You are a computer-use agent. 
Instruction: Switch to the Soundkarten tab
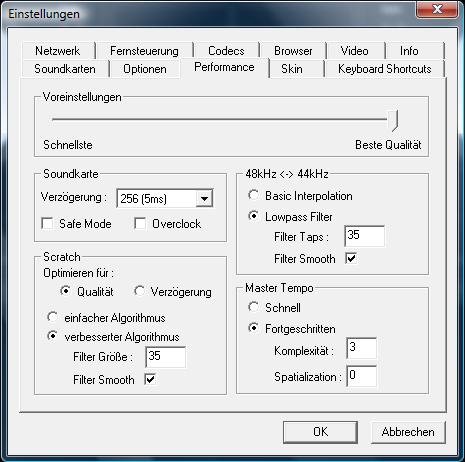pyautogui.click(x=65, y=69)
